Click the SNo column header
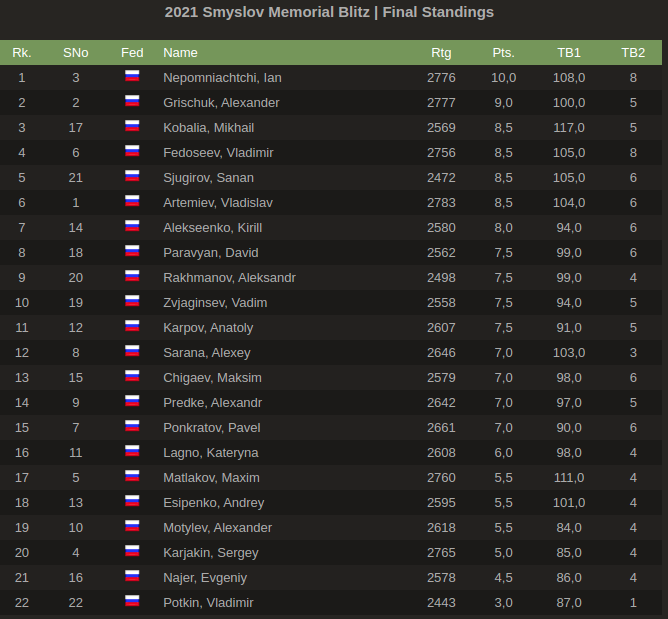 (75, 52)
